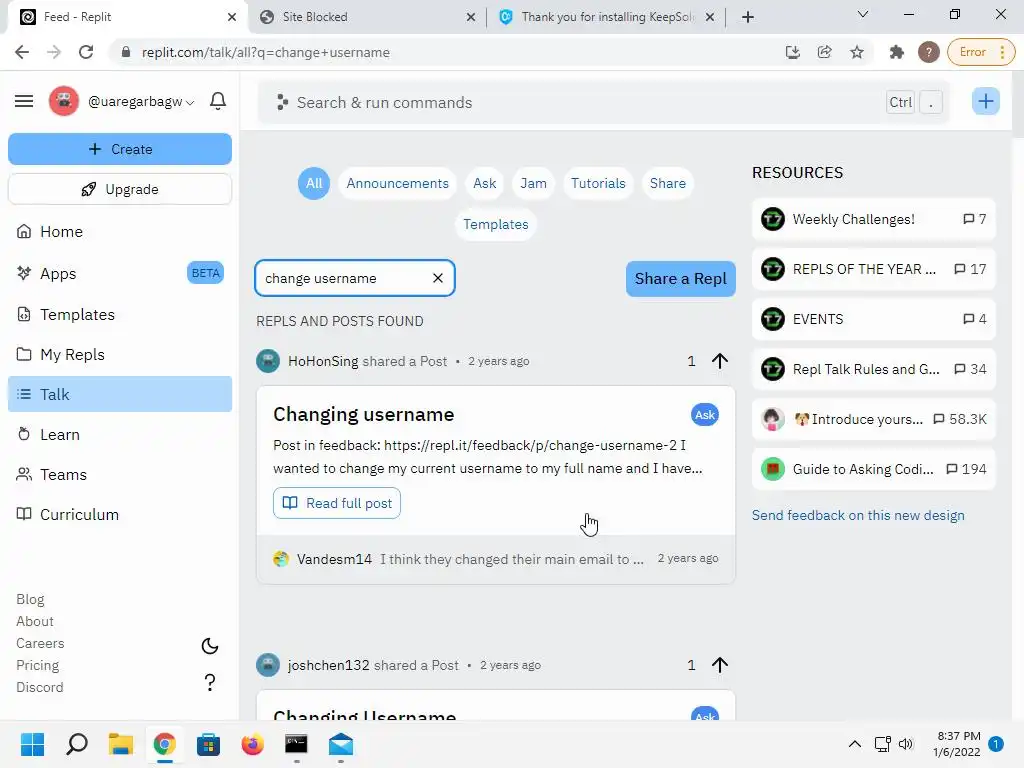Select the Templates filter pill

point(496,225)
